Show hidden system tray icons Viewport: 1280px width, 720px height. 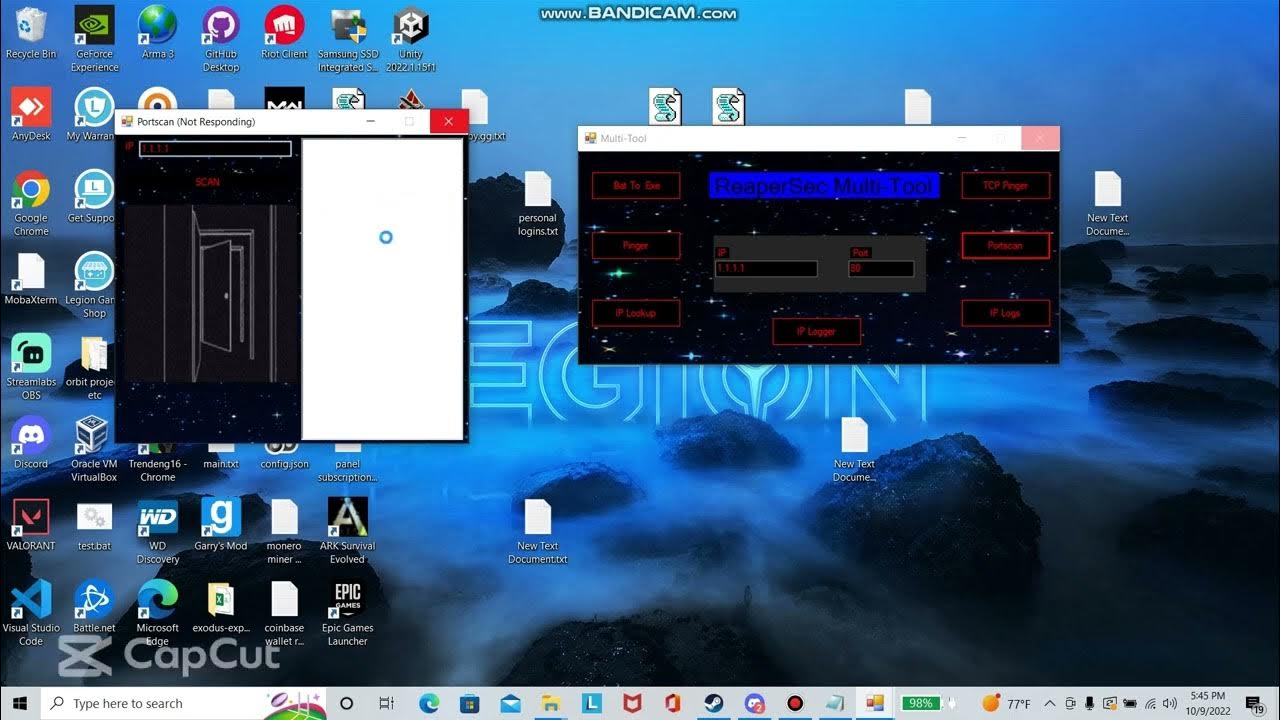click(x=1050, y=703)
